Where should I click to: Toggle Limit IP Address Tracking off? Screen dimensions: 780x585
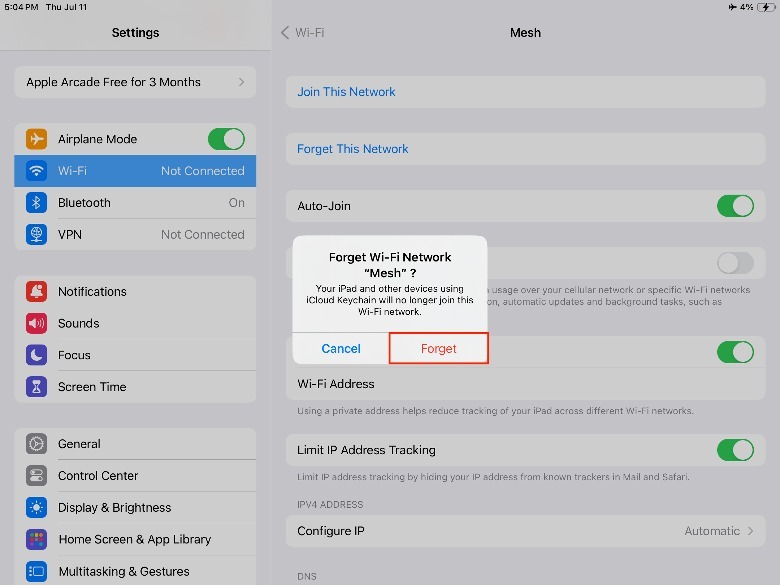[735, 450]
